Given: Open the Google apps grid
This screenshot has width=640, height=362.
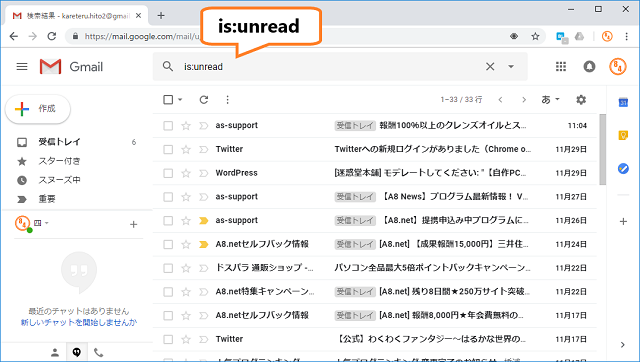Looking at the screenshot, I should click(561, 67).
